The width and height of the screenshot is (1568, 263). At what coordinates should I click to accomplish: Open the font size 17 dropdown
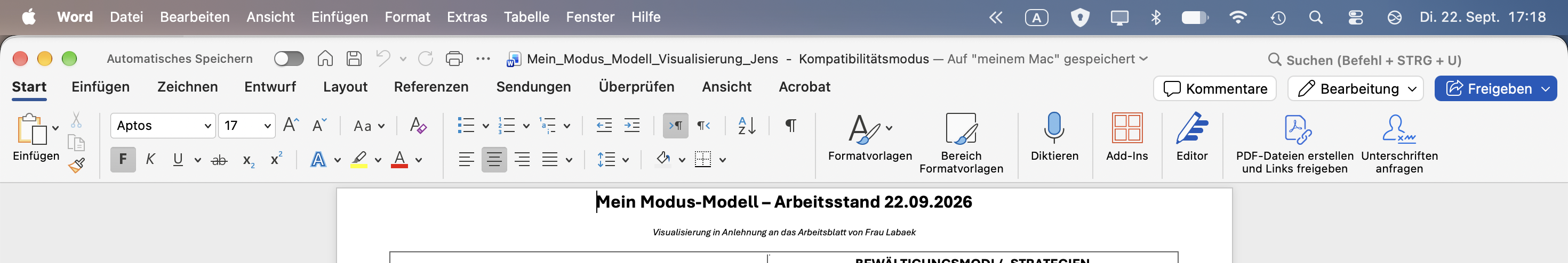(267, 126)
